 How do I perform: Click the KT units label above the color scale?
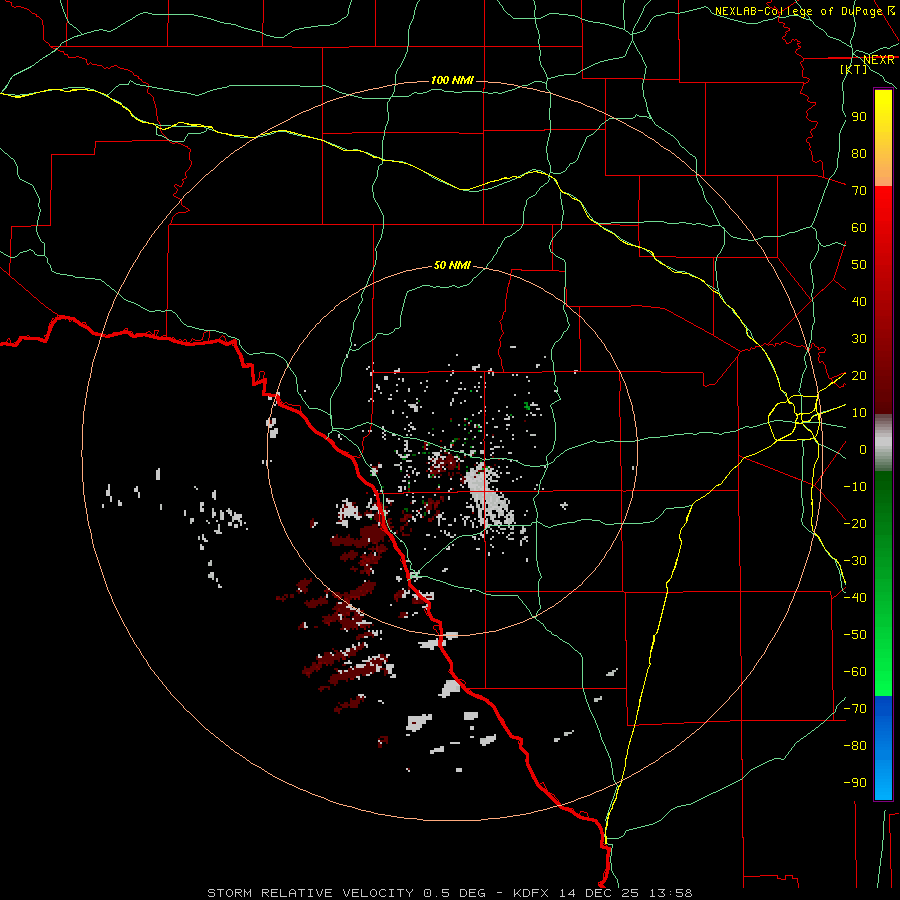point(854,69)
